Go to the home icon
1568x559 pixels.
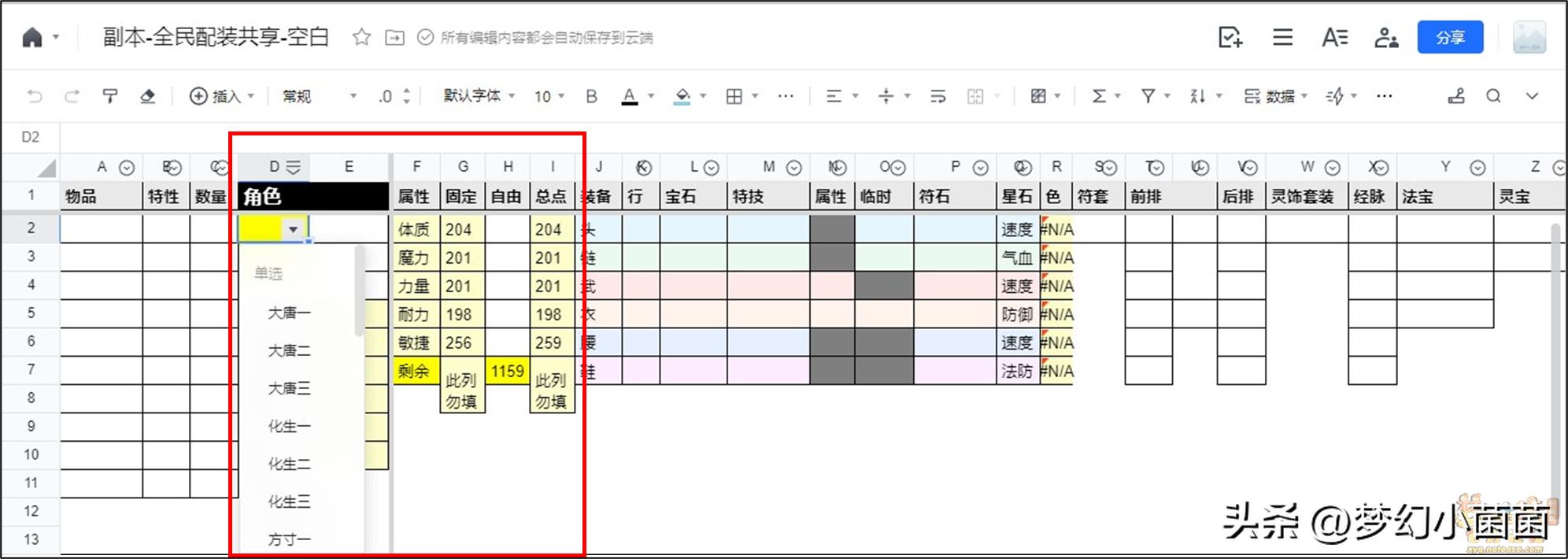(32, 38)
